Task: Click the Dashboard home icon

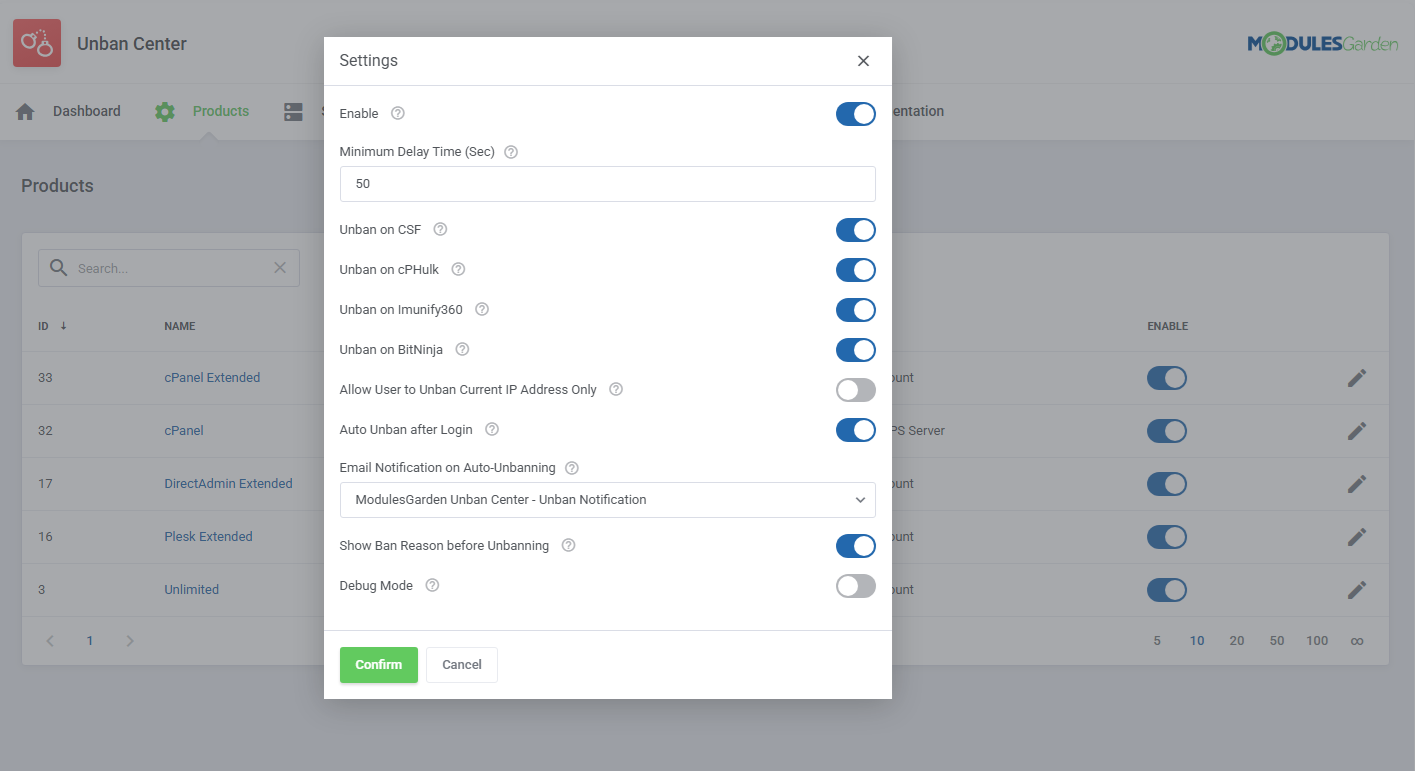Action: coord(25,112)
